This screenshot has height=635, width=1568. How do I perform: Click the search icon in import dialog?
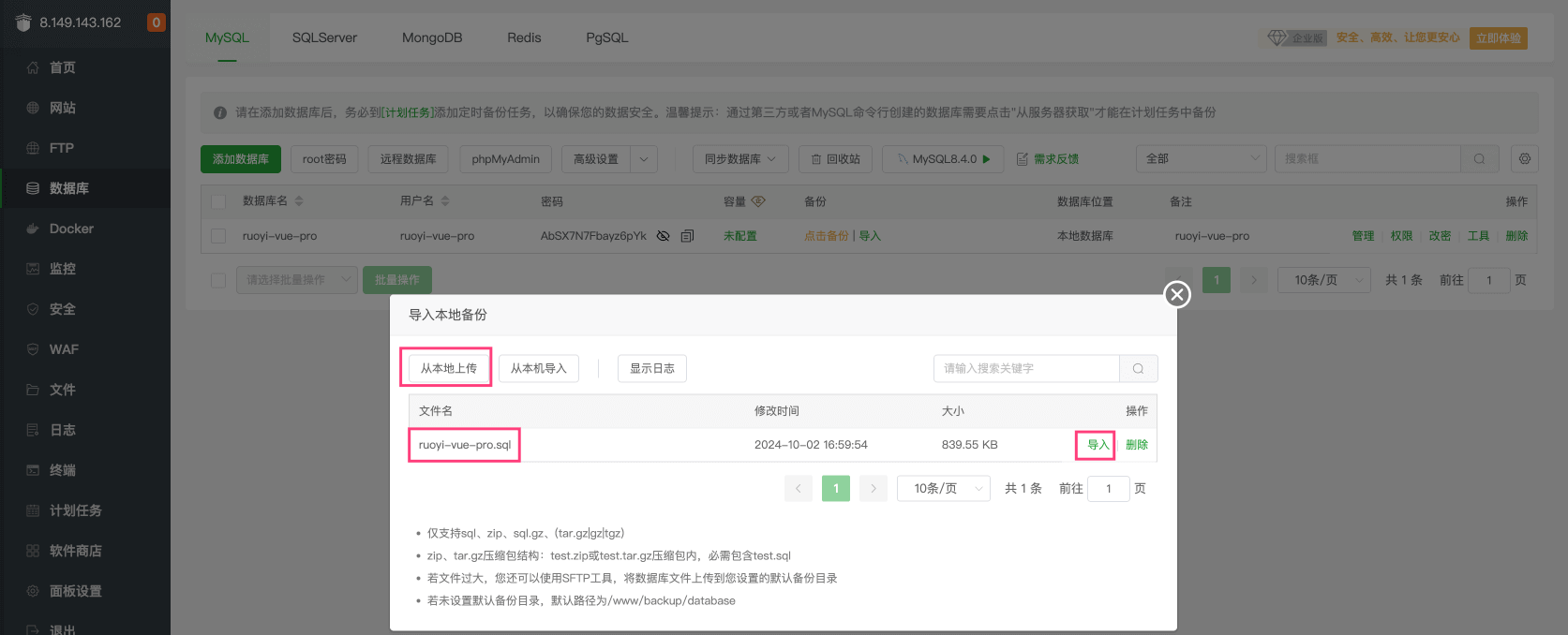click(1138, 369)
